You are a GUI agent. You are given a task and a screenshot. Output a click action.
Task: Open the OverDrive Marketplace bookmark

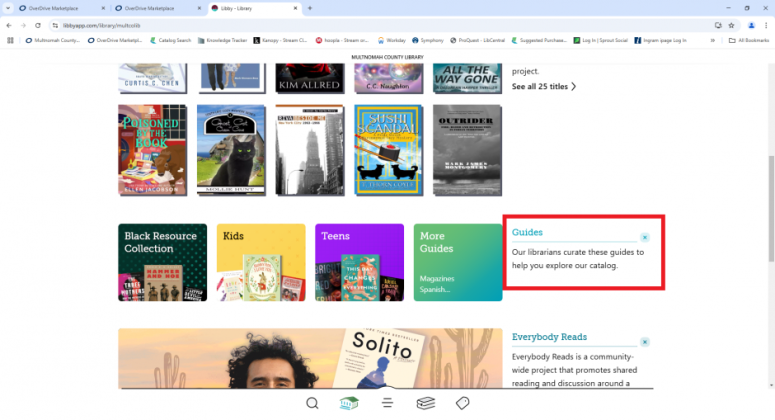pos(115,41)
